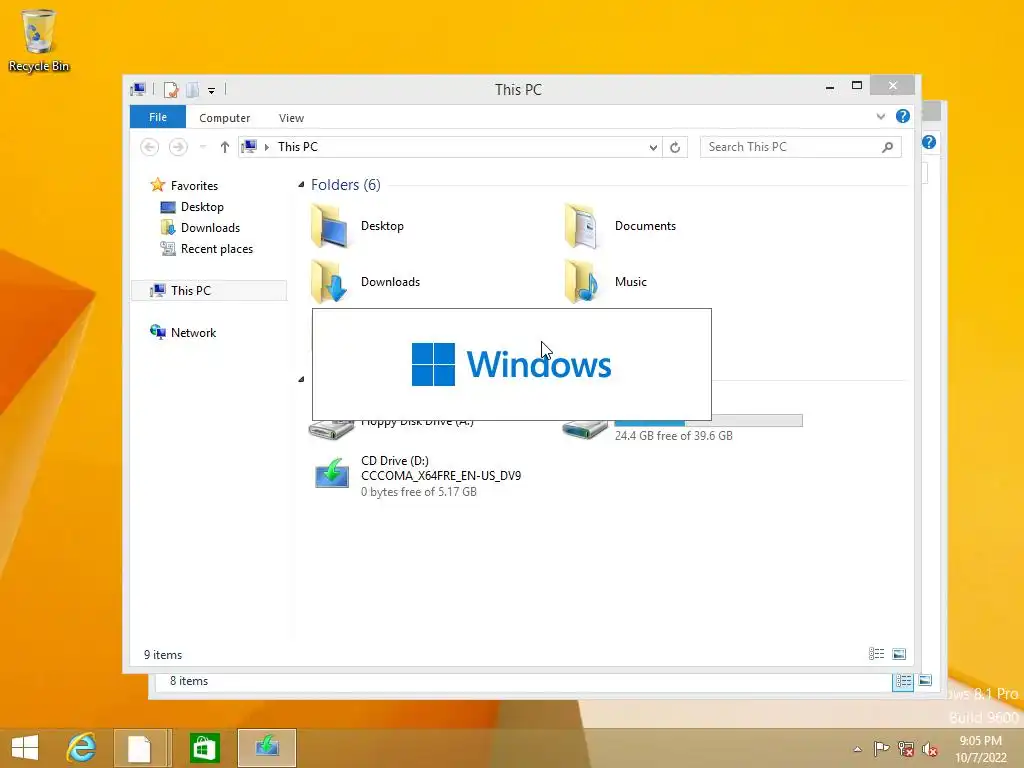Open the recent locations dropdown arrow
The height and width of the screenshot is (768, 1024).
(203, 147)
